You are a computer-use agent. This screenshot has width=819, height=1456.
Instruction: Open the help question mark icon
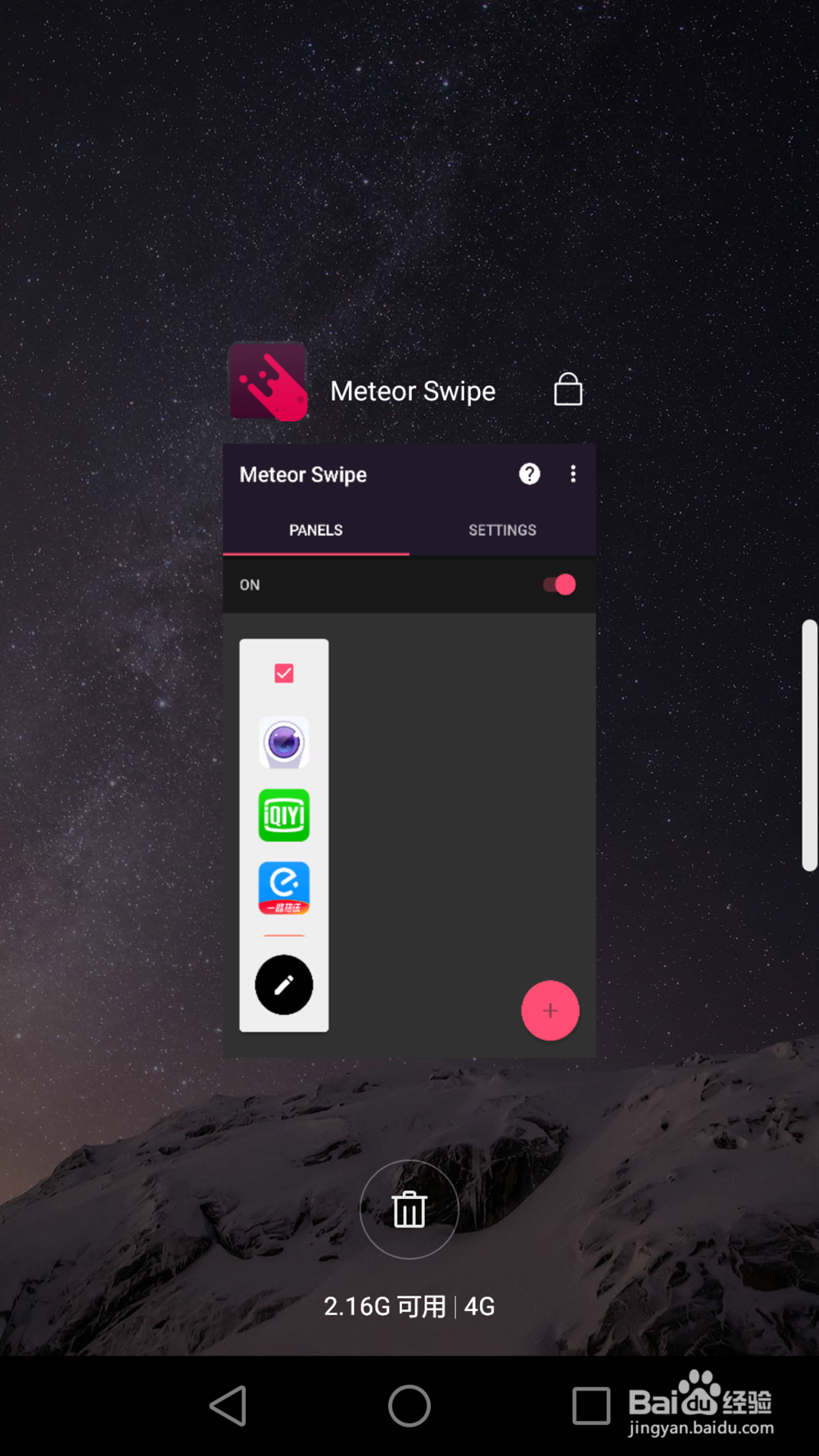pos(530,473)
